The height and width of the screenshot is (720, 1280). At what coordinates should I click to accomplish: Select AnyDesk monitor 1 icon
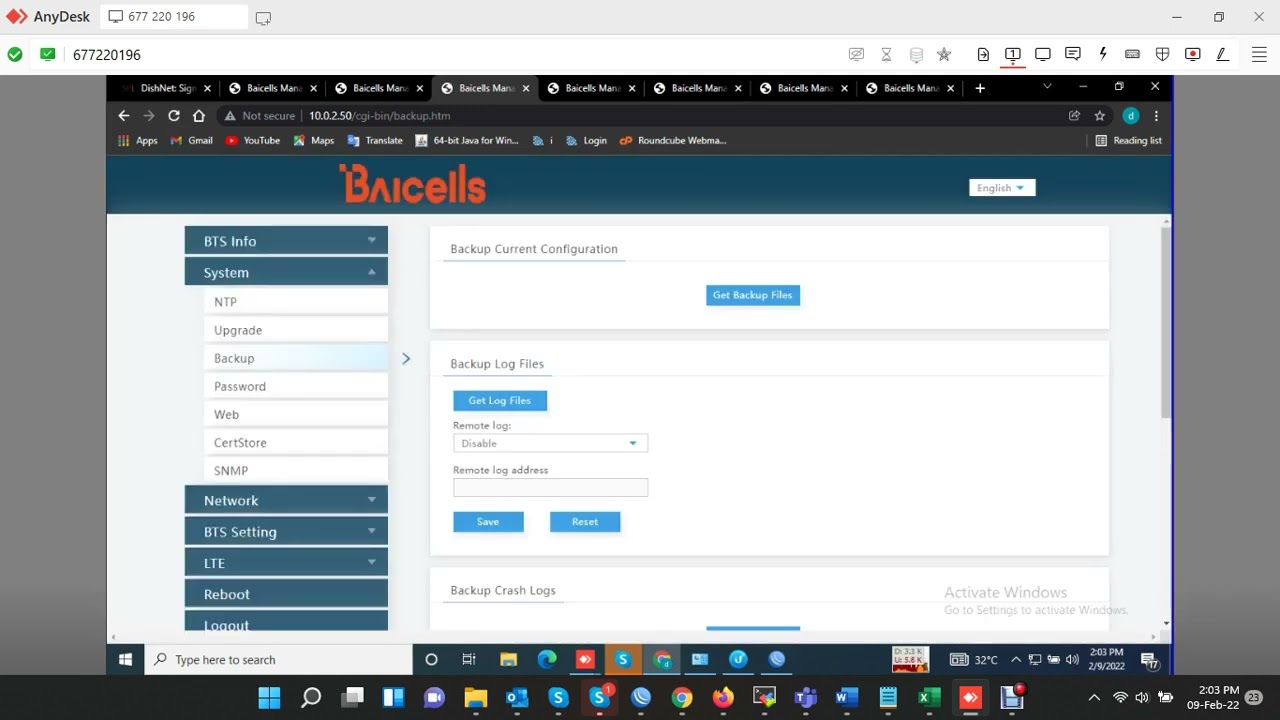(1012, 54)
